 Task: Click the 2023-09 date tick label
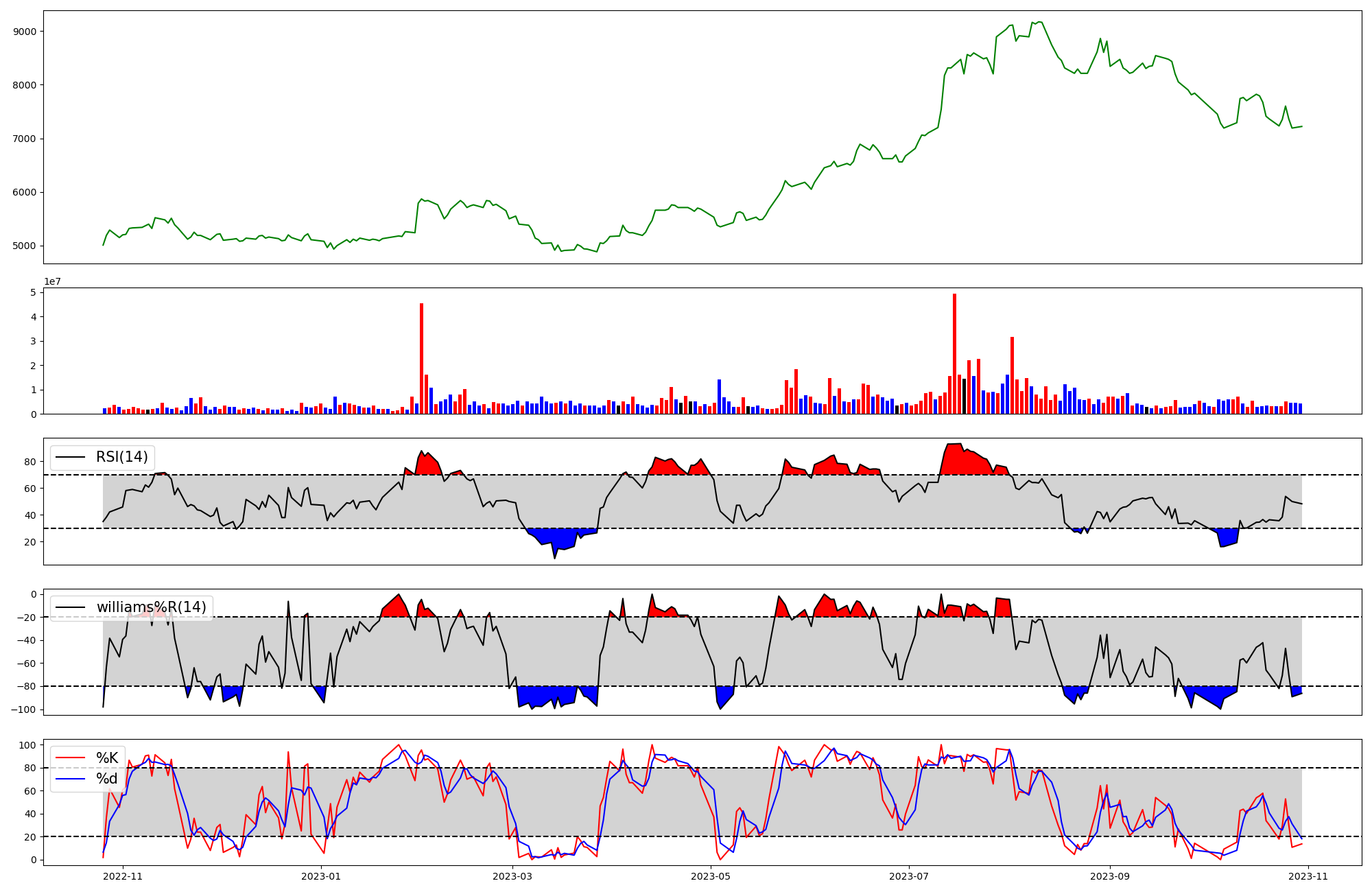[x=1110, y=876]
